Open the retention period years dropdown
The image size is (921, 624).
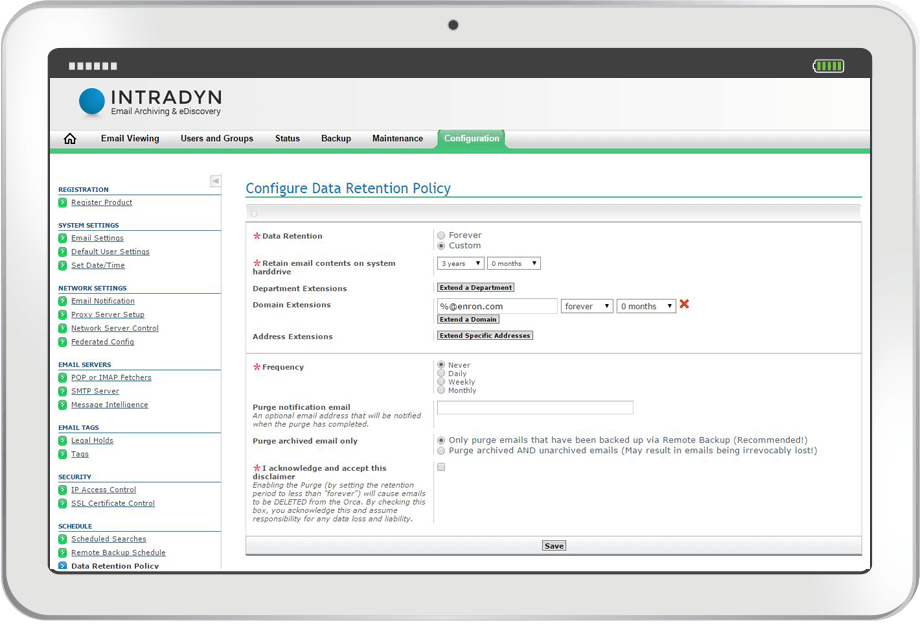coord(459,263)
